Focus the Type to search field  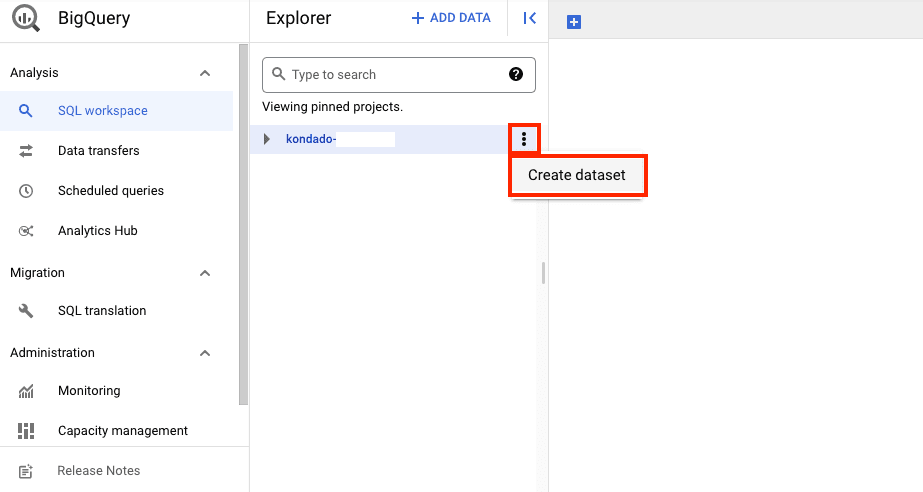click(390, 75)
